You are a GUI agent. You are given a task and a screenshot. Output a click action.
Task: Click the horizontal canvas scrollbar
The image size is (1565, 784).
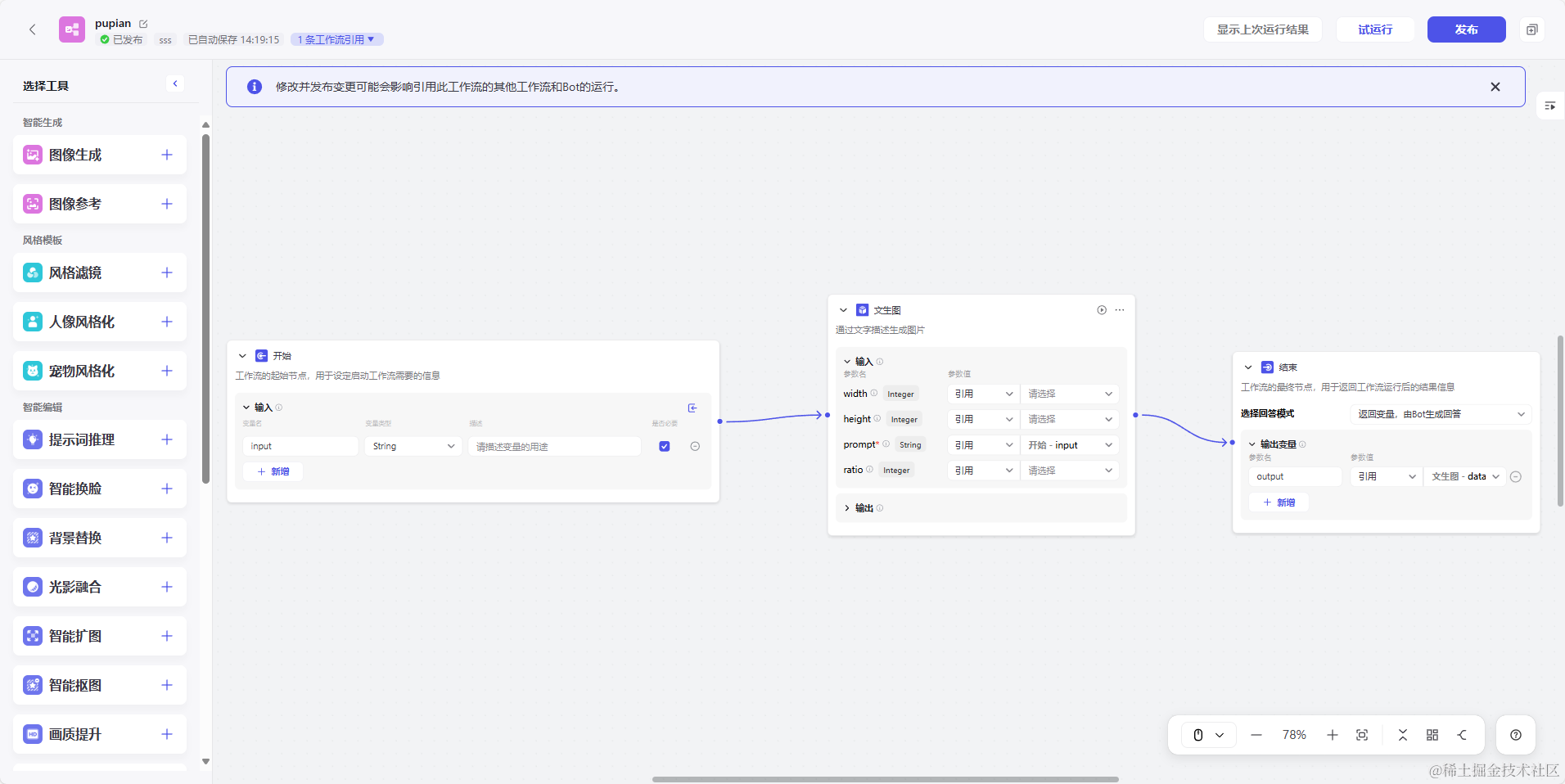pyautogui.click(x=885, y=779)
